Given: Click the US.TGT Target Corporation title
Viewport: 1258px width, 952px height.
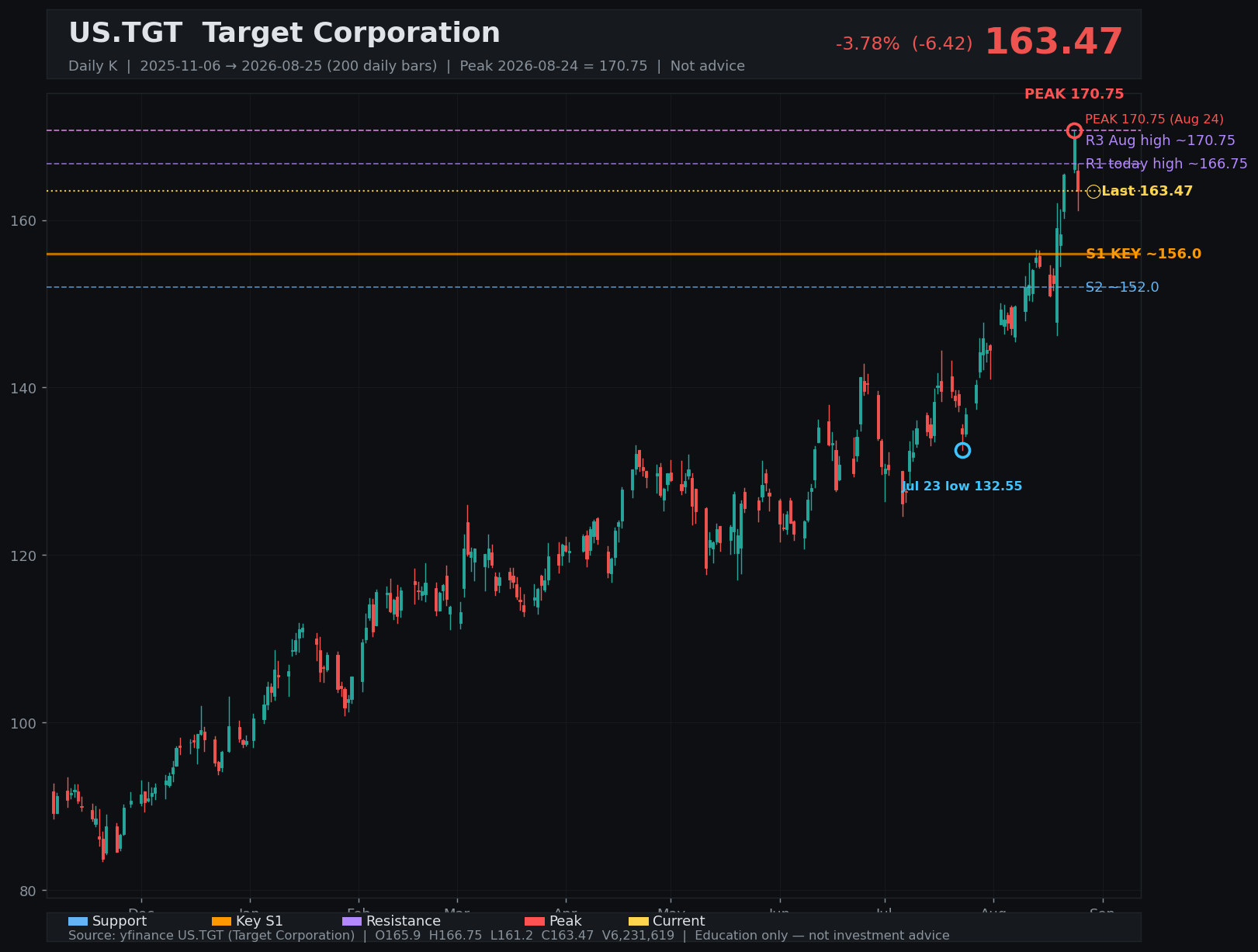Looking at the screenshot, I should (x=284, y=33).
